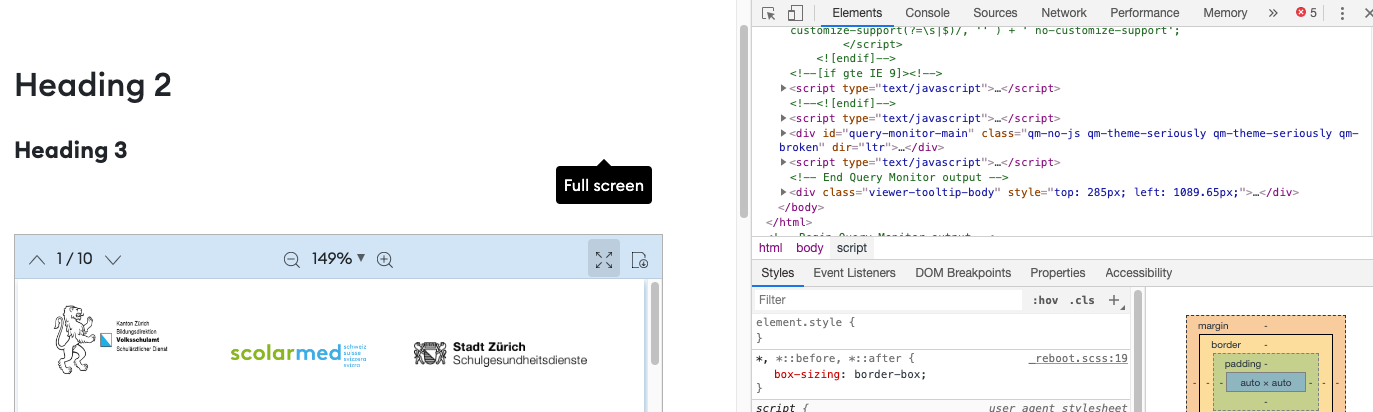1373x412 pixels.
Task: Click the document viewer vertical scrollbar
Action: 655,324
